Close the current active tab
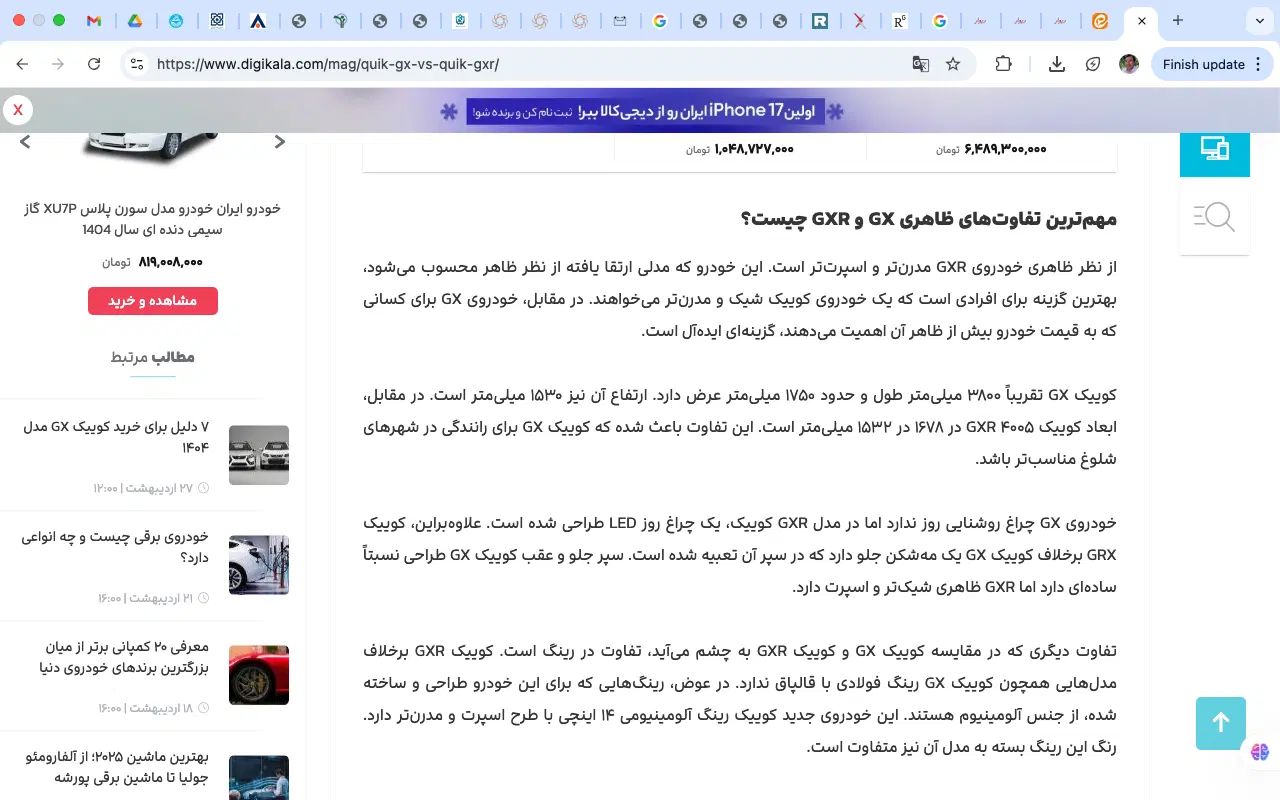Viewport: 1280px width, 800px height. point(1142,20)
